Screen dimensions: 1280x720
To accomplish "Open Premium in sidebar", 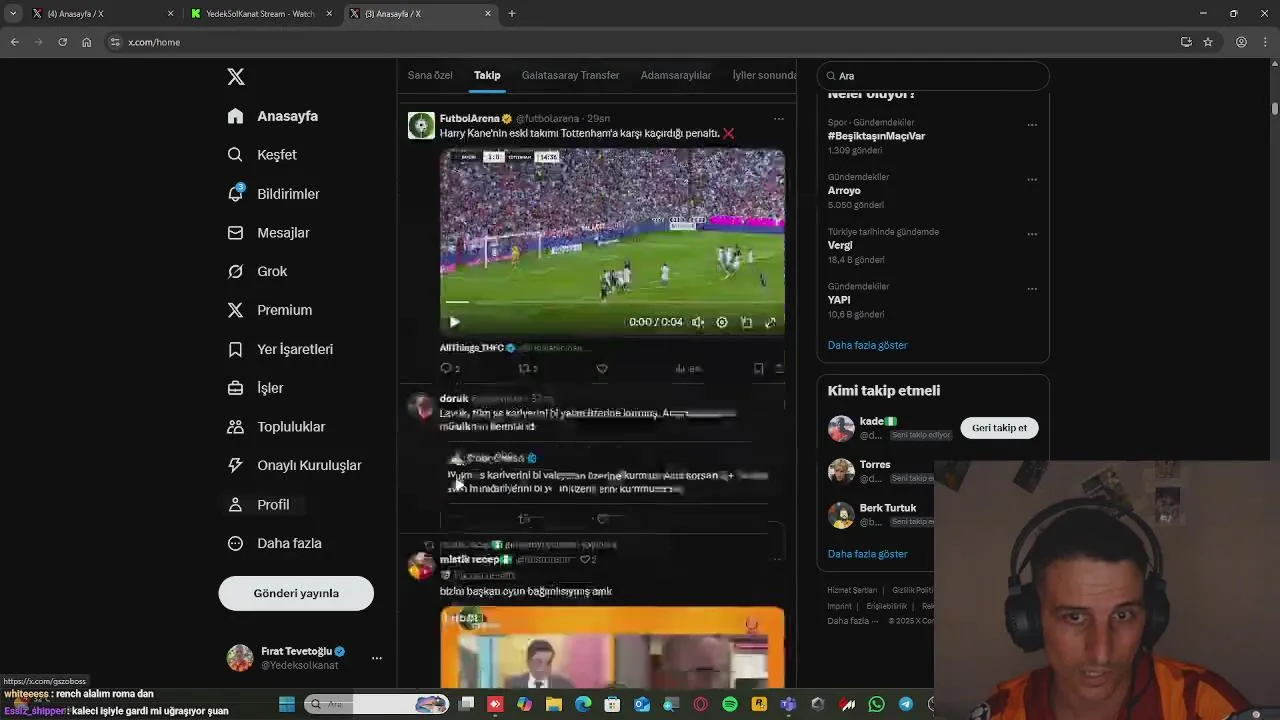I will [270, 310].
